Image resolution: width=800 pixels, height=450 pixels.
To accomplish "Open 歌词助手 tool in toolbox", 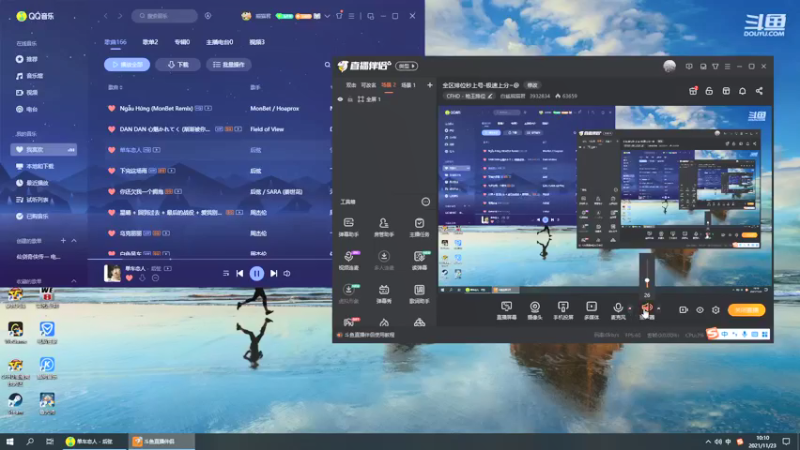I will pos(419,293).
